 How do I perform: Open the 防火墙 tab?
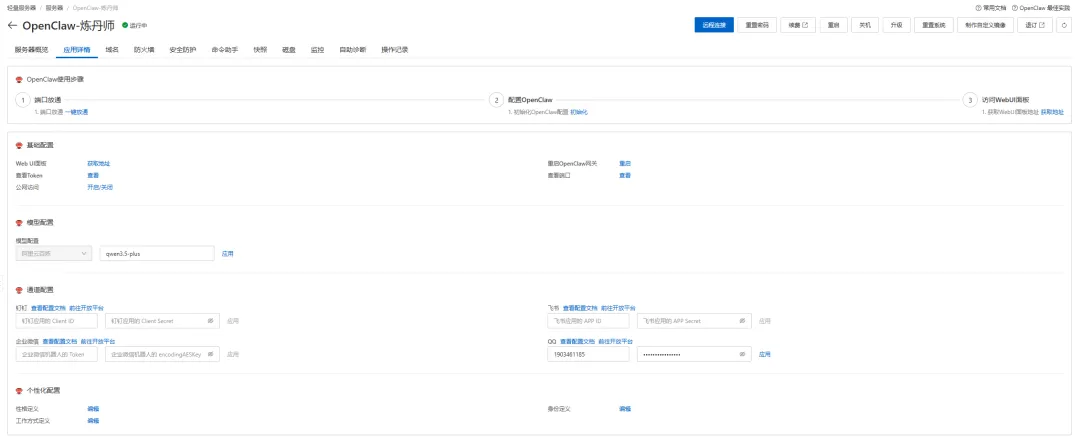(x=144, y=50)
